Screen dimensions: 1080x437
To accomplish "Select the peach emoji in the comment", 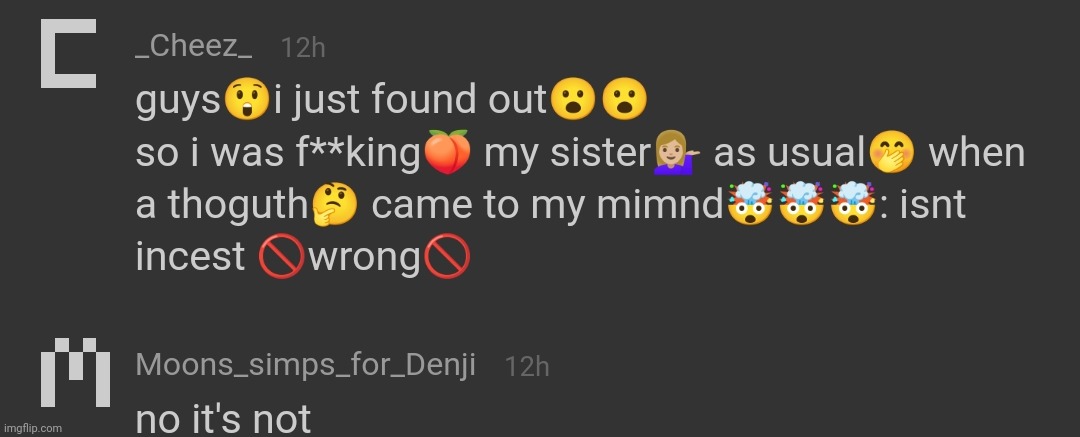I will point(448,152).
